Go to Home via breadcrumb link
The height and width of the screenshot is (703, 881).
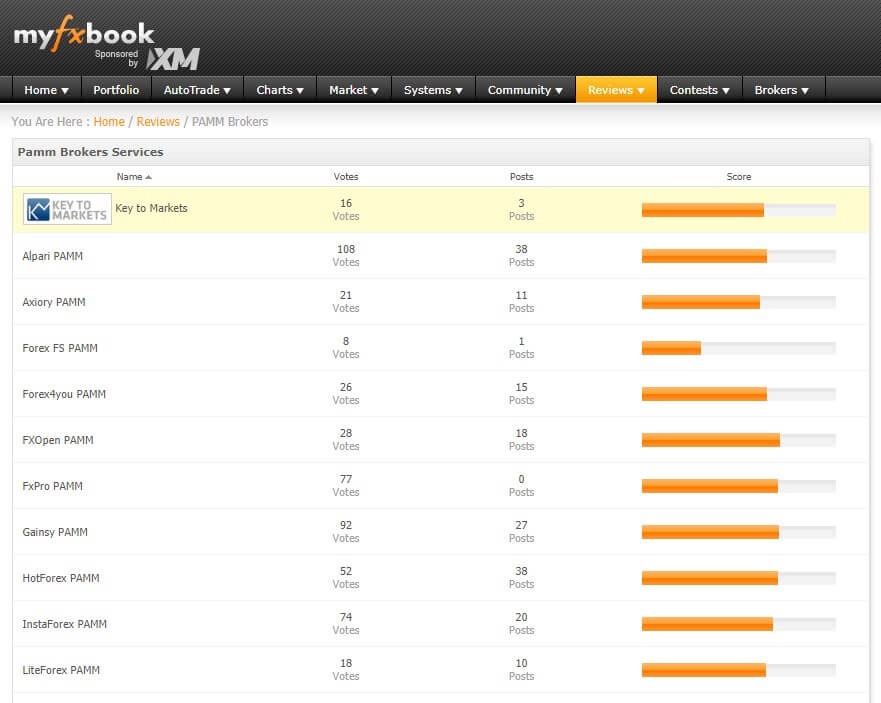[x=109, y=122]
